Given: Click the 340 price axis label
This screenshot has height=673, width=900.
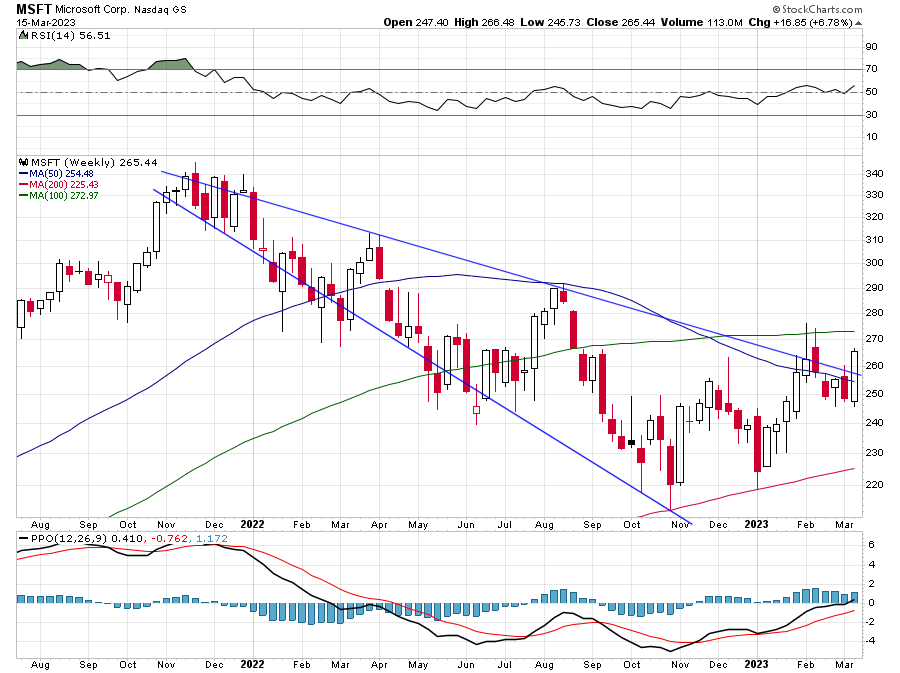Looking at the screenshot, I should (x=874, y=173).
